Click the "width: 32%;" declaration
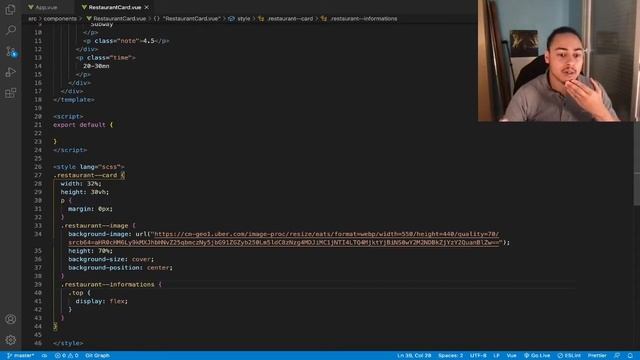The image size is (640, 360). [80, 184]
